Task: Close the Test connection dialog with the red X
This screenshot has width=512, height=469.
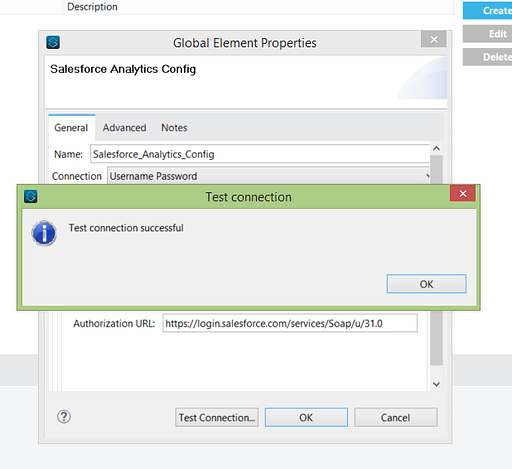Action: (463, 193)
